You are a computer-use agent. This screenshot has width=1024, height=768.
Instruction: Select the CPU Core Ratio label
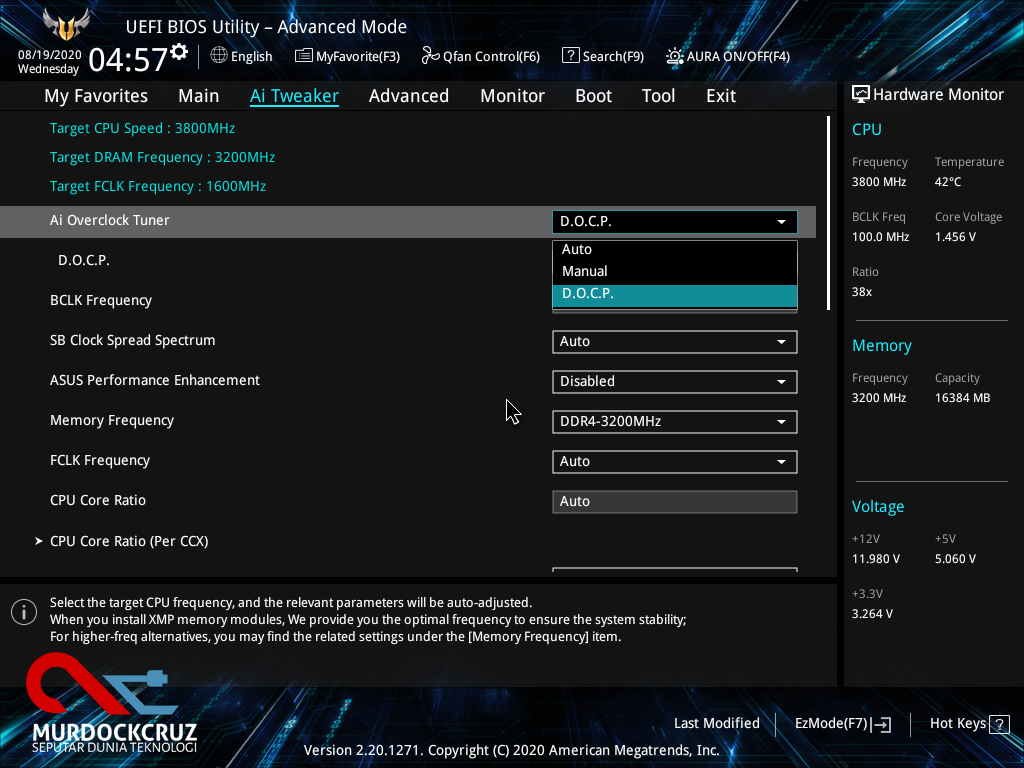tap(98, 500)
